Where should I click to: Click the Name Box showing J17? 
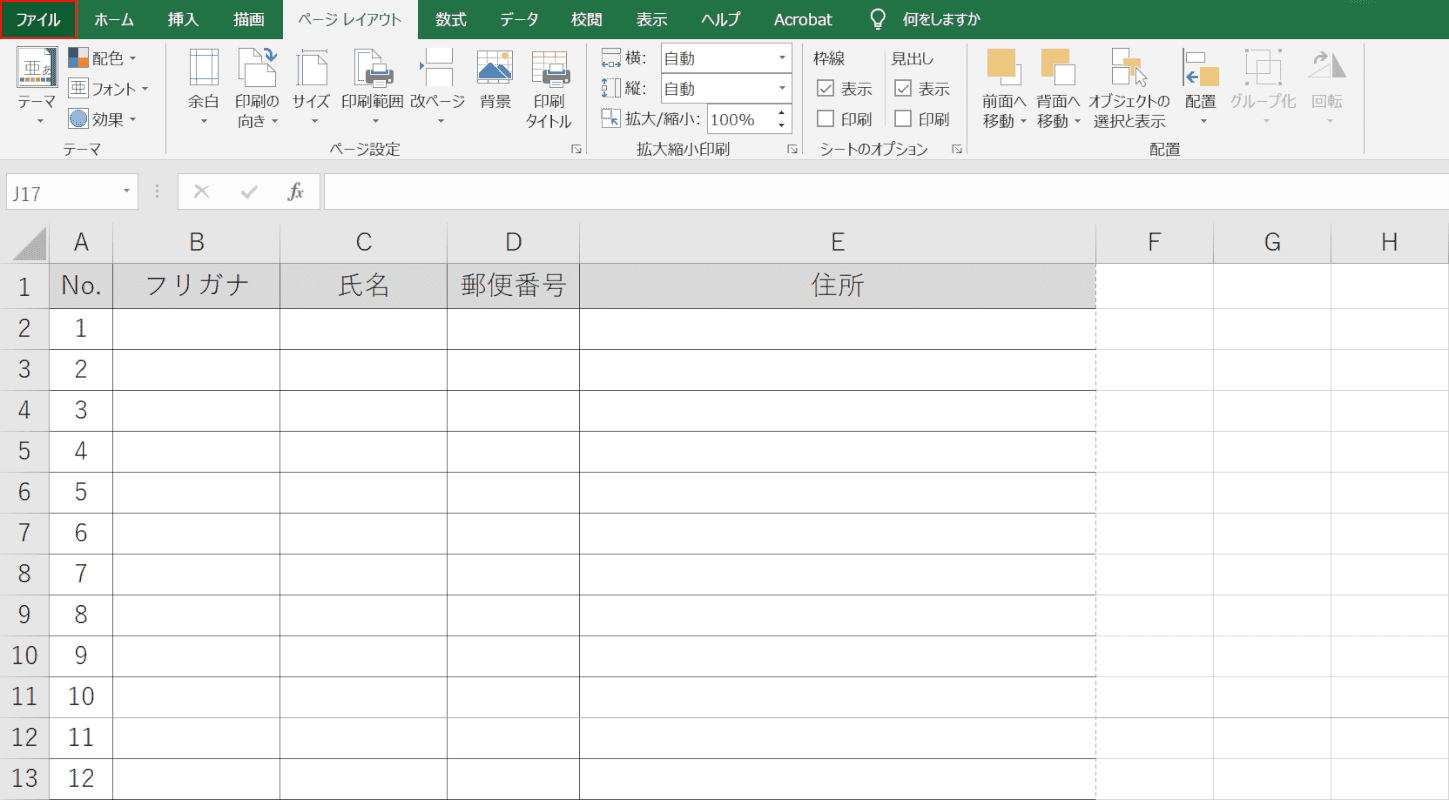click(62, 192)
